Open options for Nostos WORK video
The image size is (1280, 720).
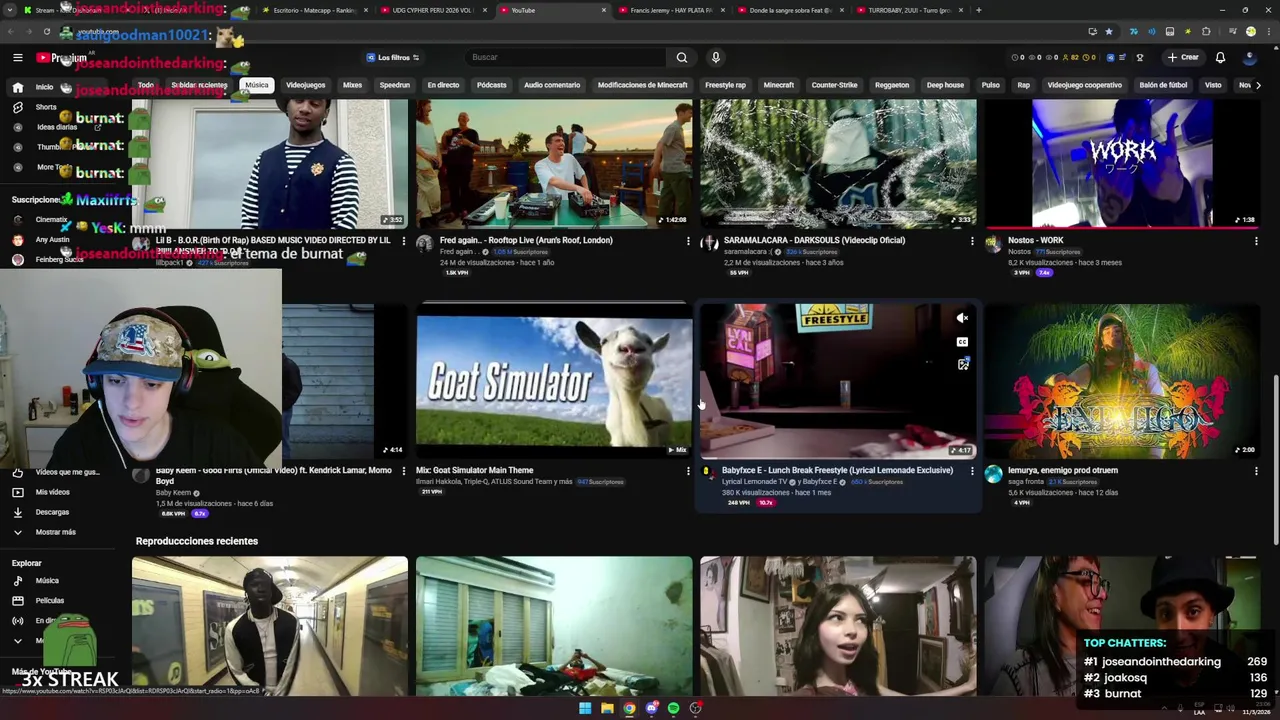pos(1256,241)
